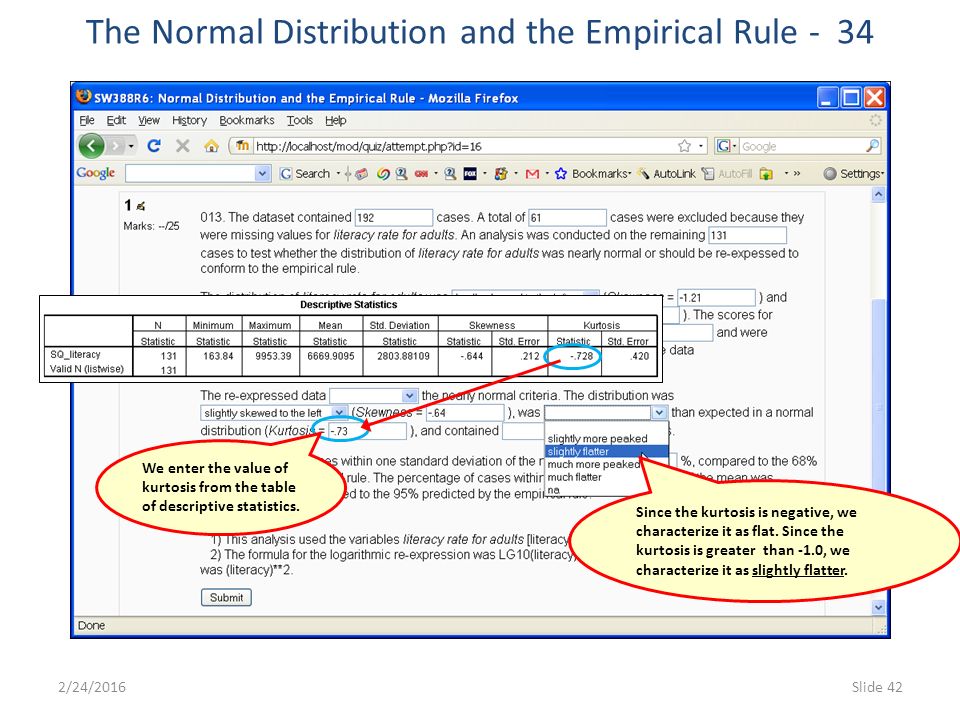Open the Google toolbar Settings menu
Image resolution: width=960 pixels, height=720 pixels.
tap(853, 174)
